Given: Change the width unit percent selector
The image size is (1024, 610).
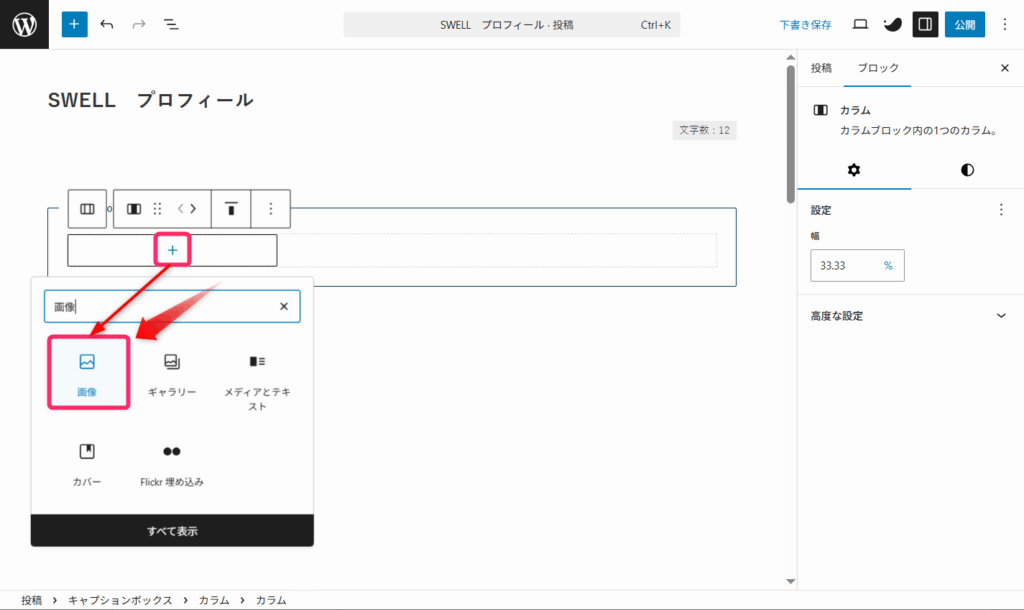Looking at the screenshot, I should pos(888,265).
